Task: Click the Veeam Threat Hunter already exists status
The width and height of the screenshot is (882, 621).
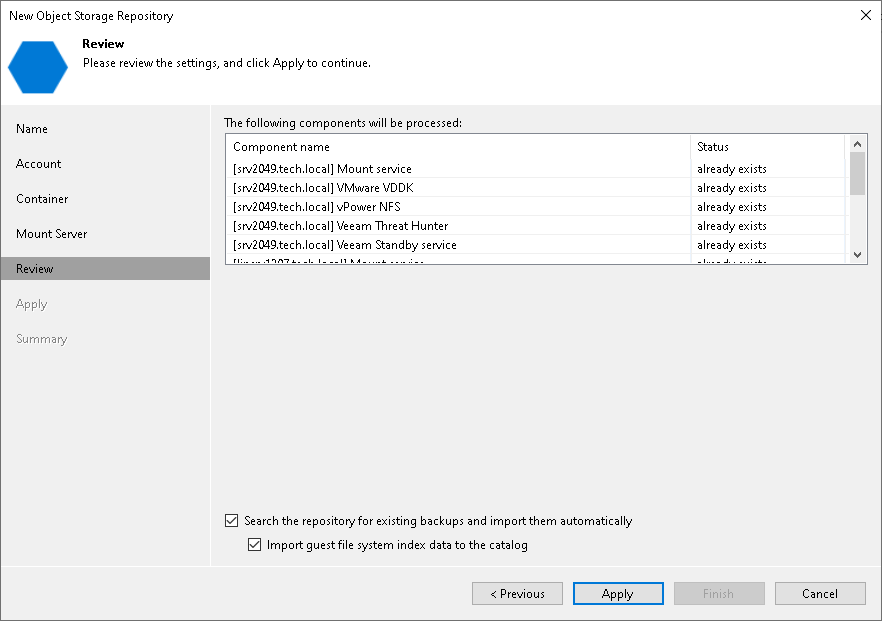Action: pyautogui.click(x=732, y=226)
